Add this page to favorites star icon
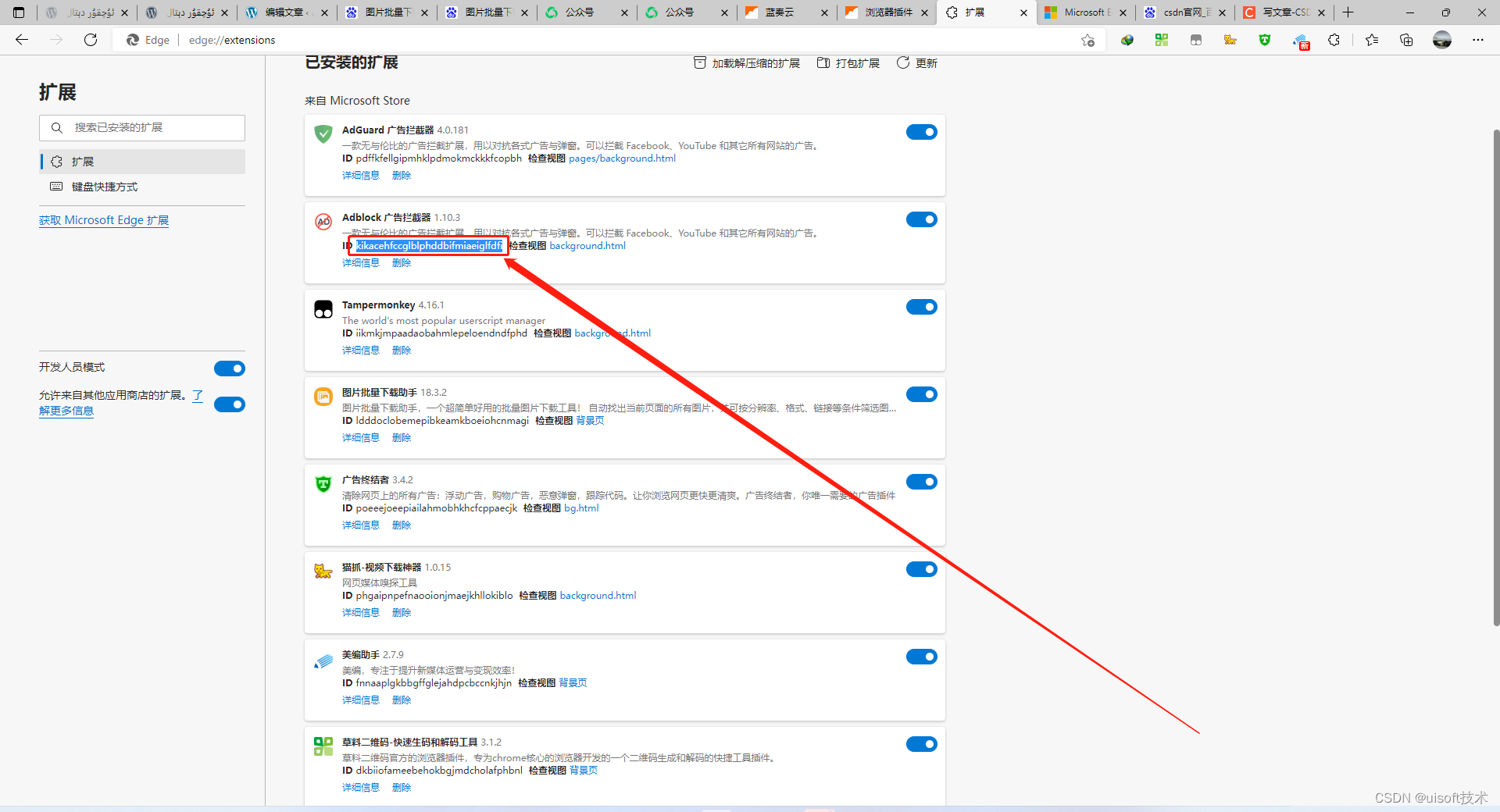This screenshot has width=1500, height=812. pyautogui.click(x=1087, y=40)
